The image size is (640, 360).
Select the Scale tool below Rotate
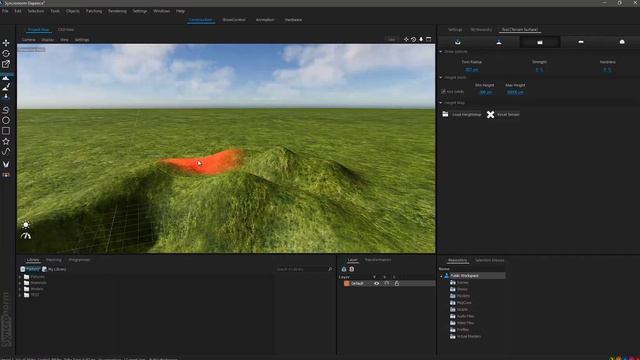(6, 64)
